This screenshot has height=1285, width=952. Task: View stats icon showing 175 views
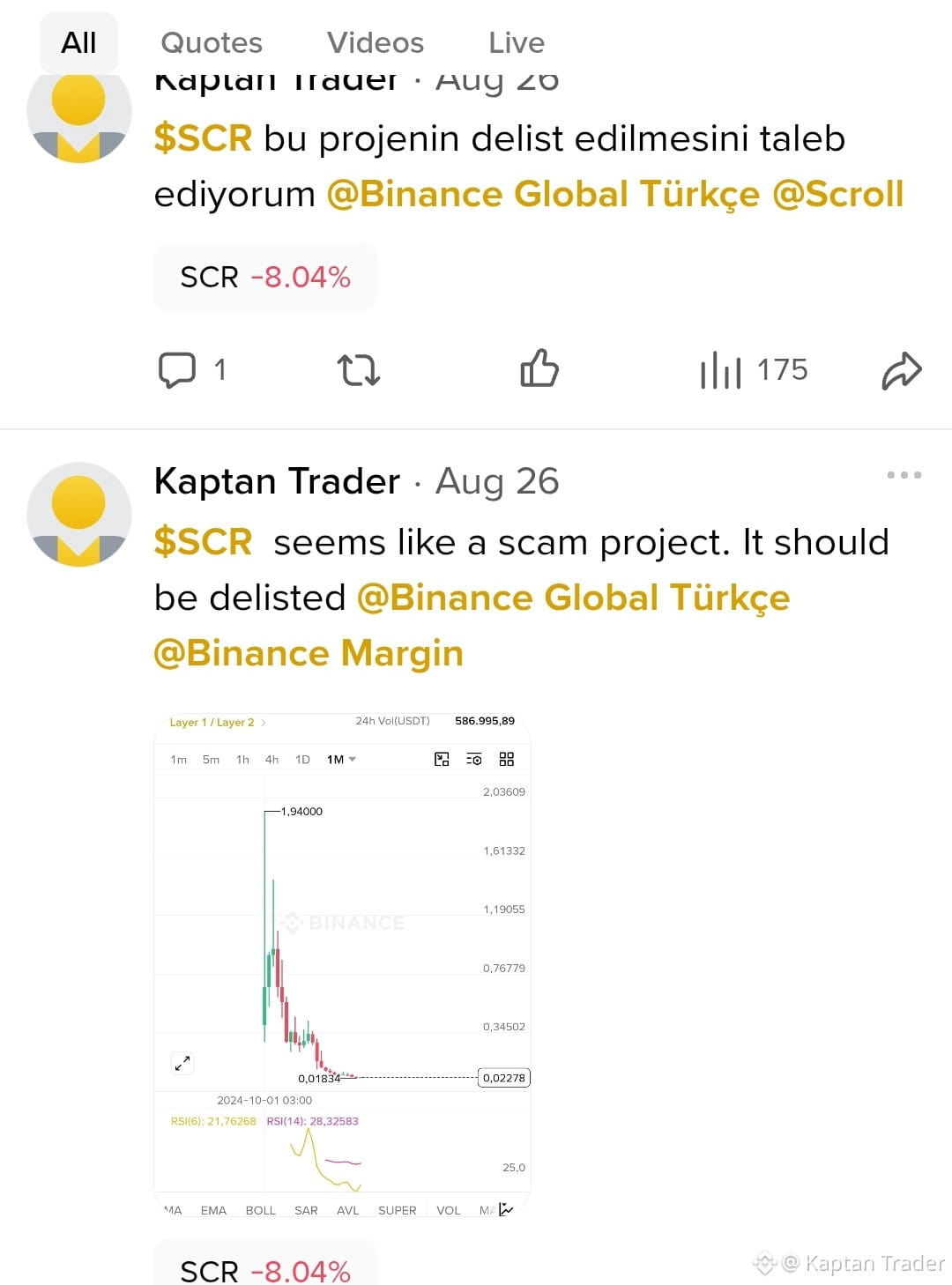[720, 370]
